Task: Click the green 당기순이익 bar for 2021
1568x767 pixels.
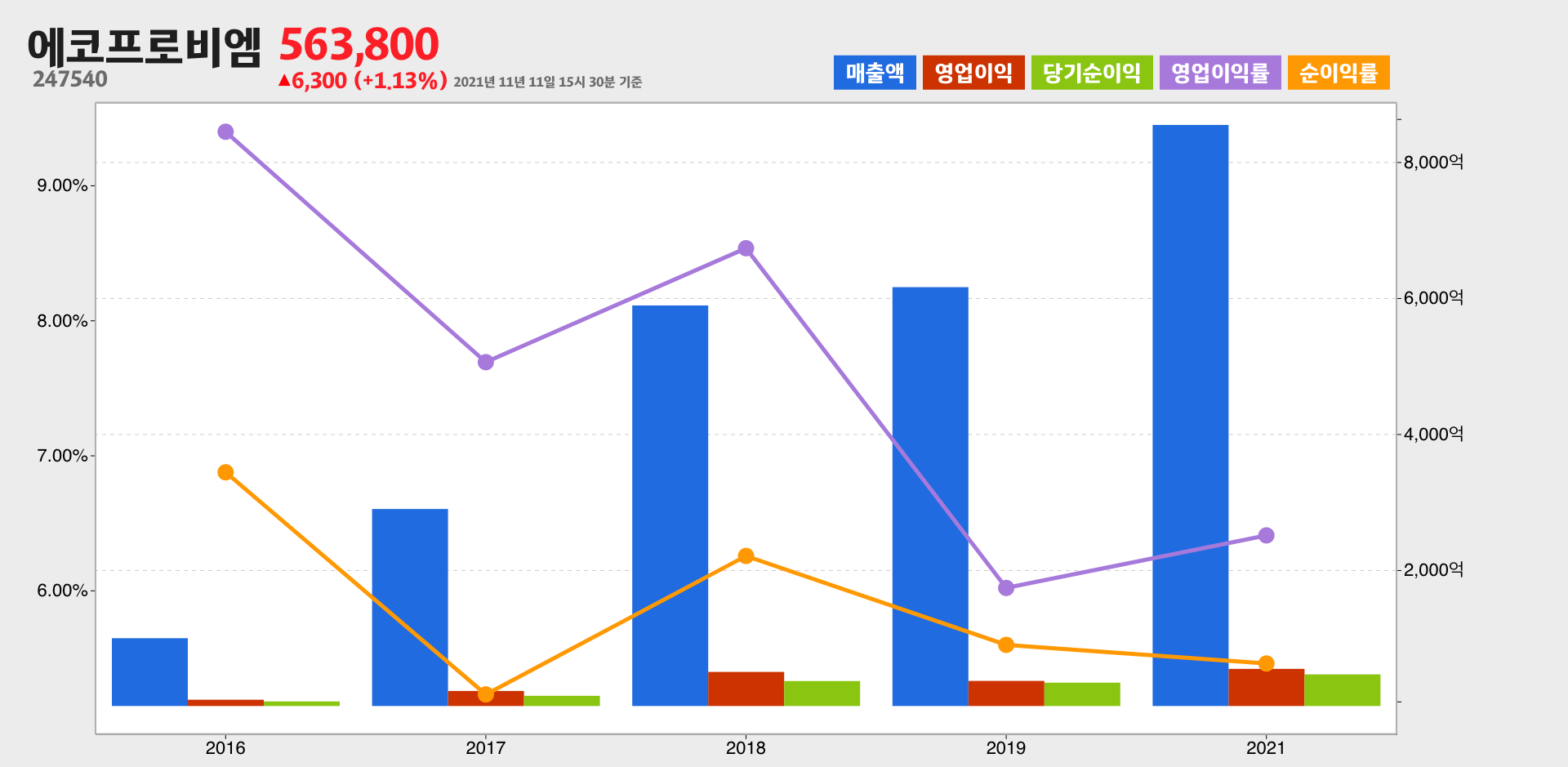Action: click(1342, 690)
